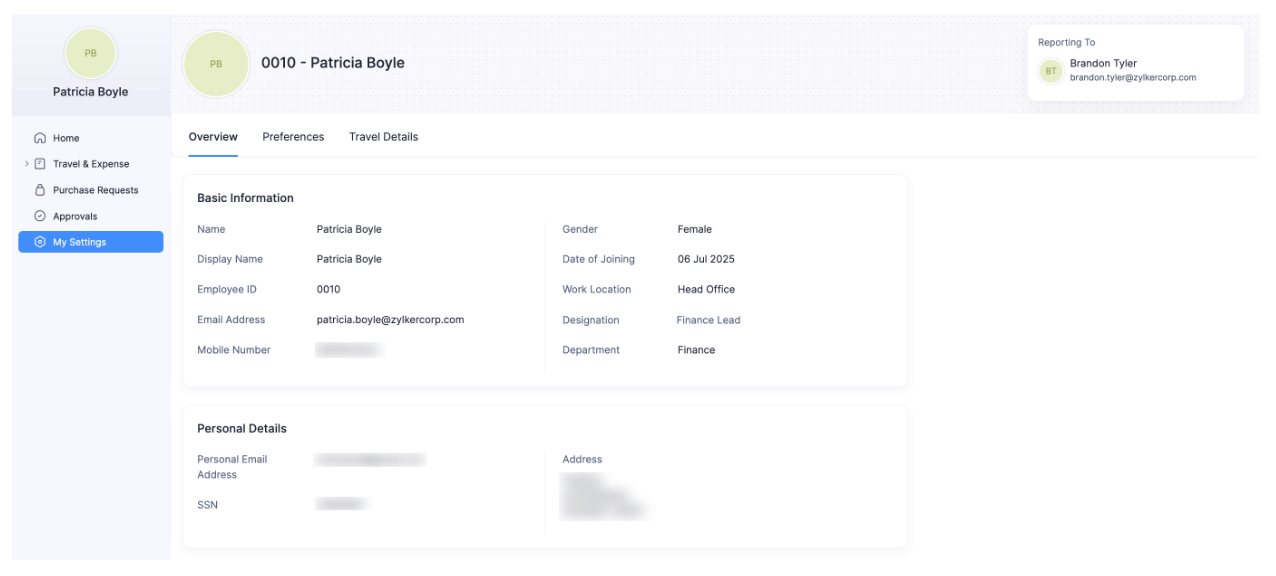Image resolution: width=1276 pixels, height=576 pixels.
Task: Click the Travel & Expense icon
Action: click(40, 164)
